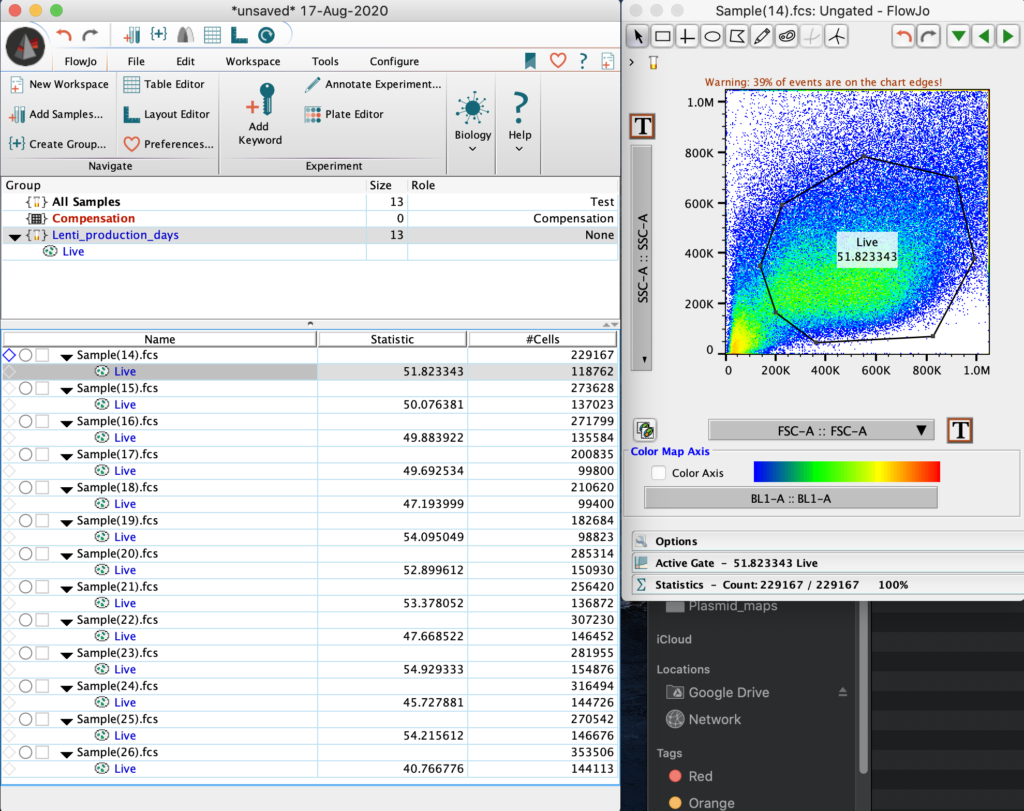Tick the checkbox beside Sample(26).fcs
This screenshot has height=811, width=1024.
[x=42, y=753]
